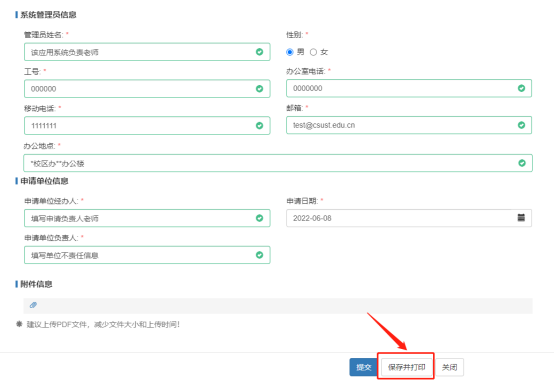Click the 关闭 button
Image resolution: width=554 pixels, height=381 pixels.
(x=449, y=367)
